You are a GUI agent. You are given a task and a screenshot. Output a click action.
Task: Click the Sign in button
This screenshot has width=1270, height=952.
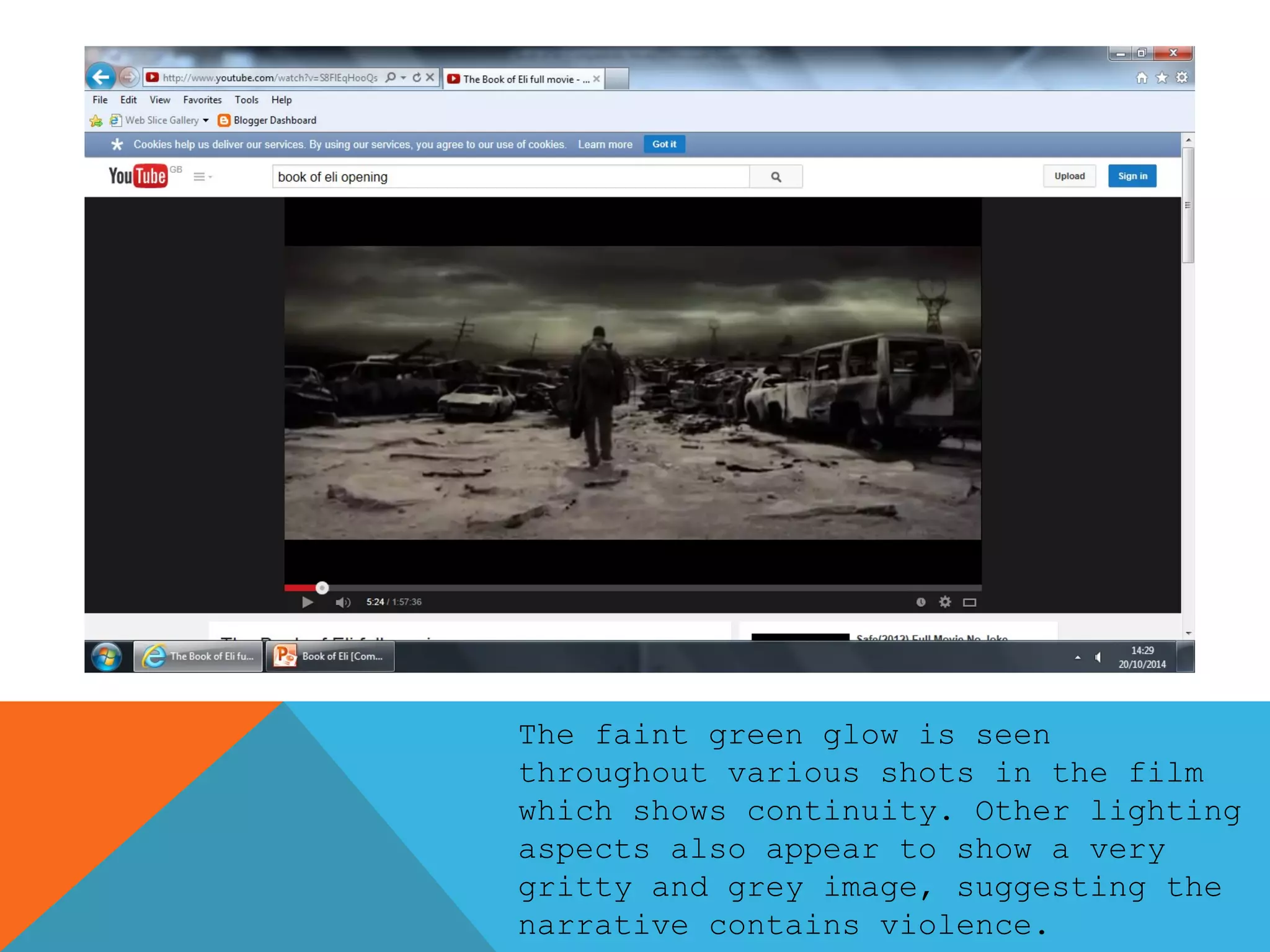tap(1132, 176)
